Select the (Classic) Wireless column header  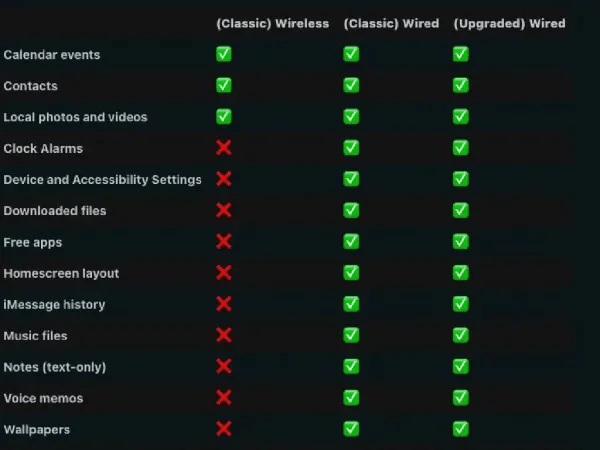pos(272,24)
